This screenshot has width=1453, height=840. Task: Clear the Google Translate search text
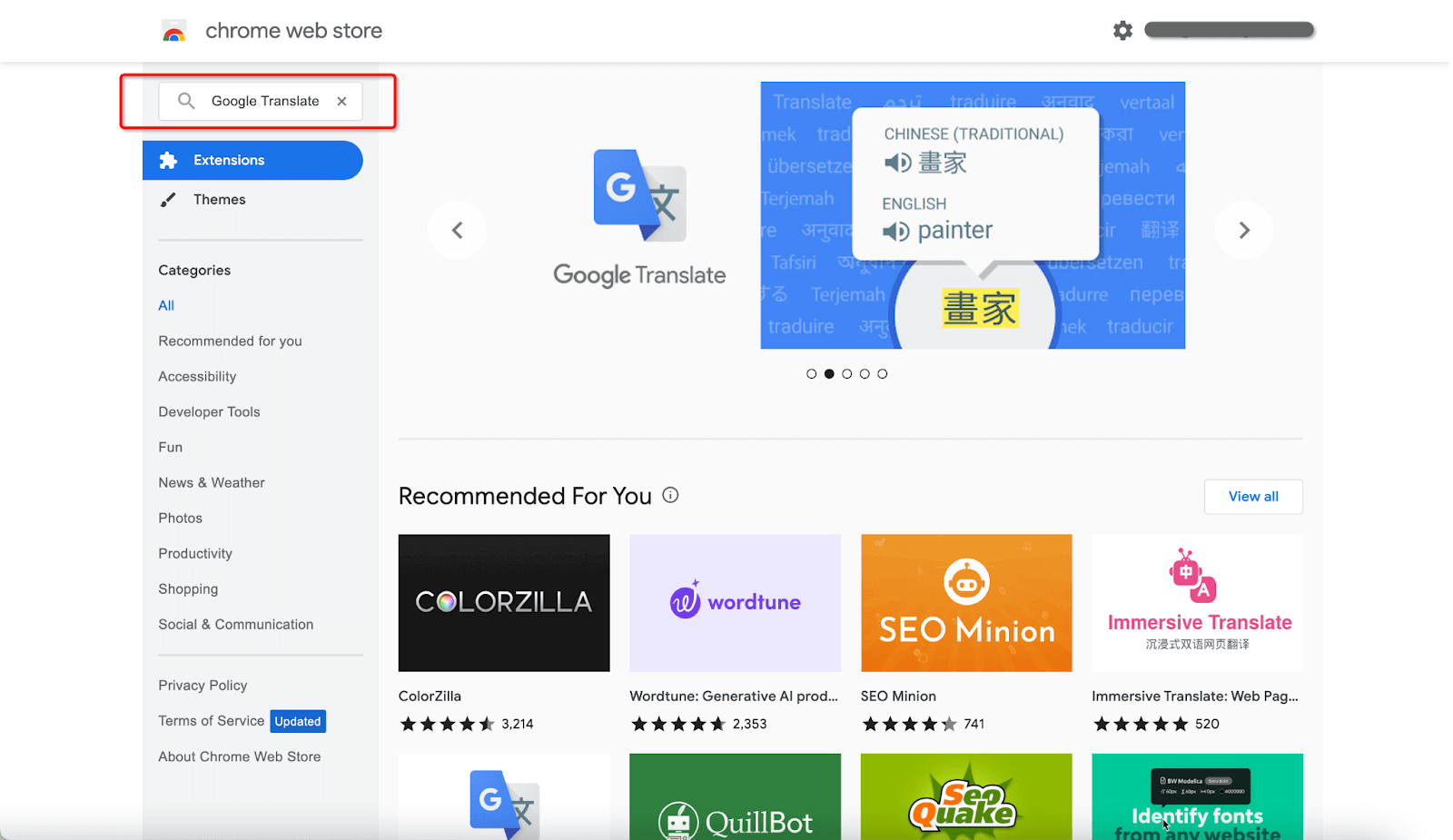pos(341,102)
